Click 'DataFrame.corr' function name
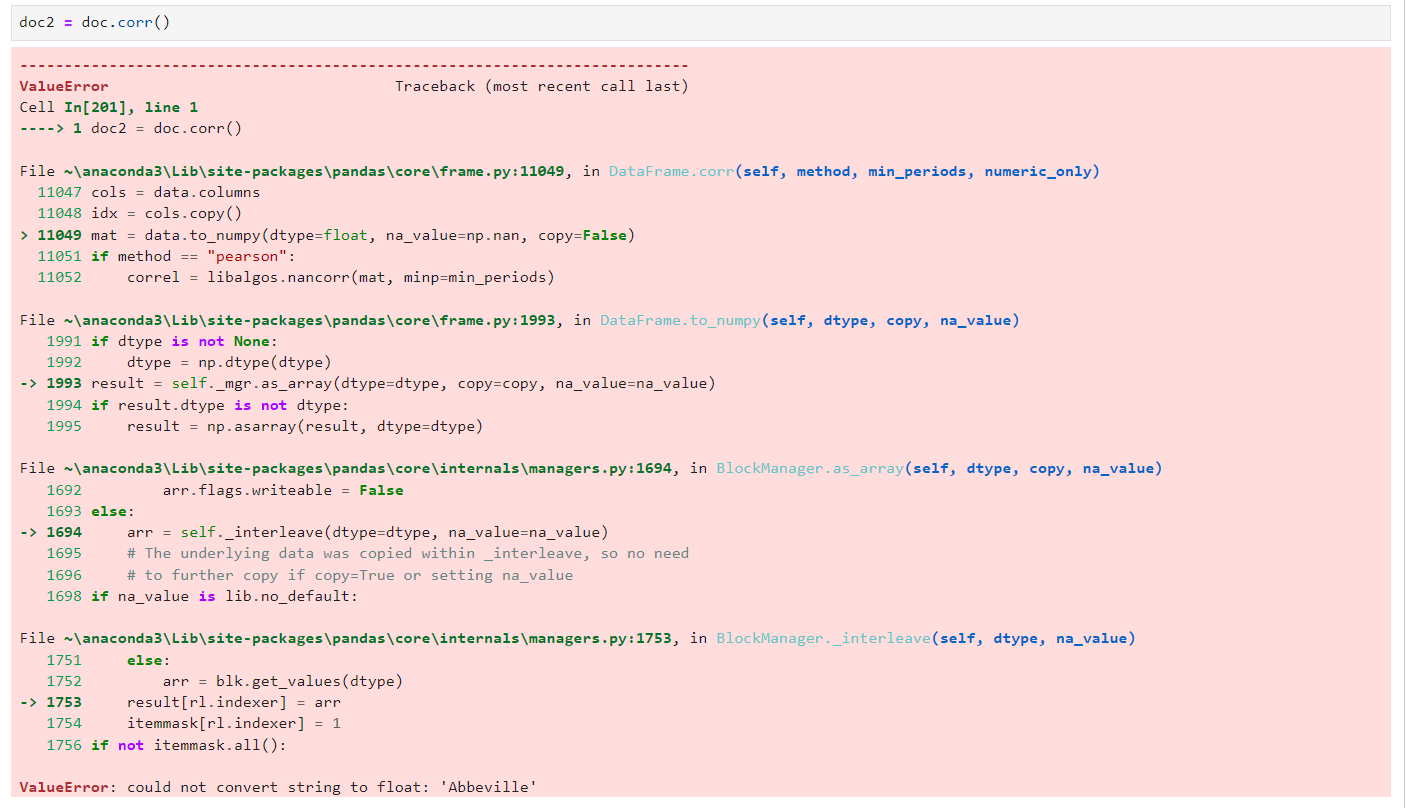This screenshot has width=1405, height=808. (672, 171)
